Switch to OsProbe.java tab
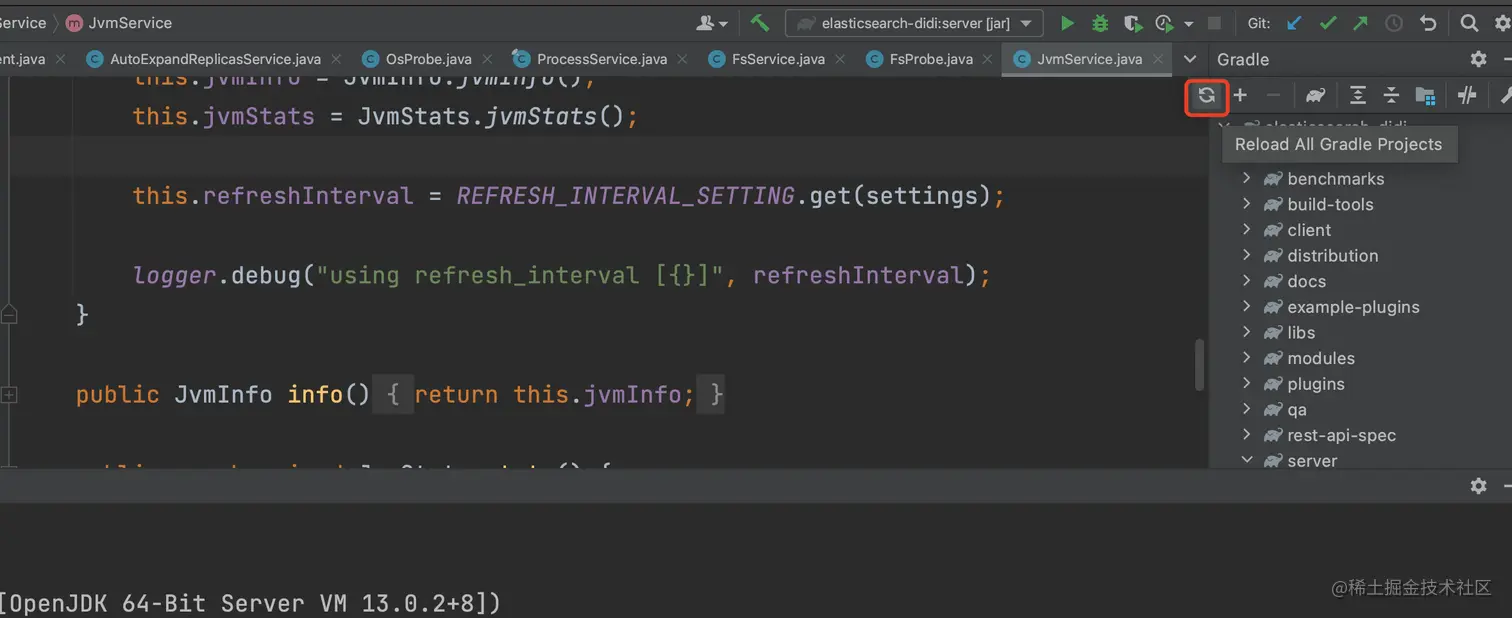The width and height of the screenshot is (1512, 618). click(429, 59)
